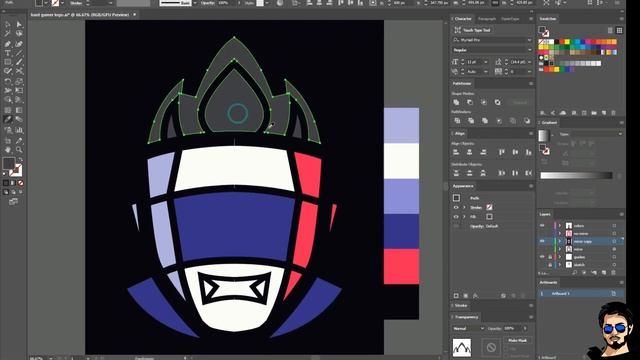Open the Swatches panel menu

(x=621, y=19)
